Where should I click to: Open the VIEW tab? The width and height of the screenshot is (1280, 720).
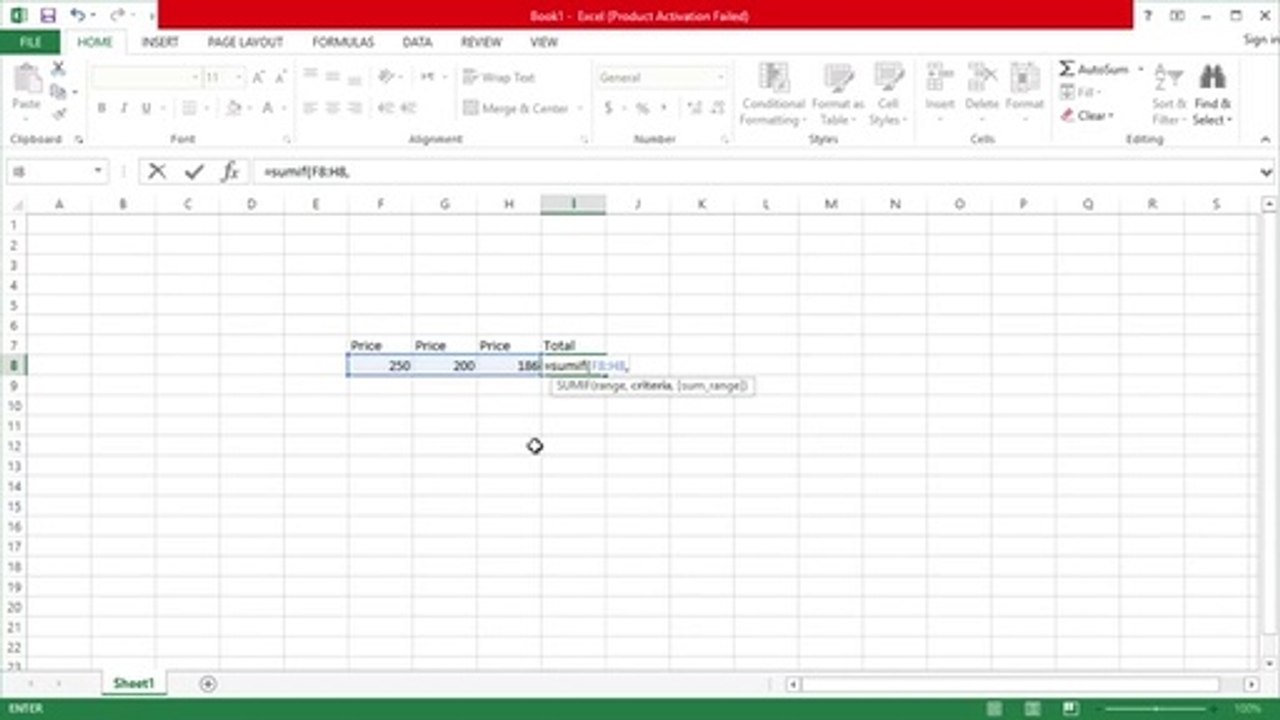click(x=544, y=42)
